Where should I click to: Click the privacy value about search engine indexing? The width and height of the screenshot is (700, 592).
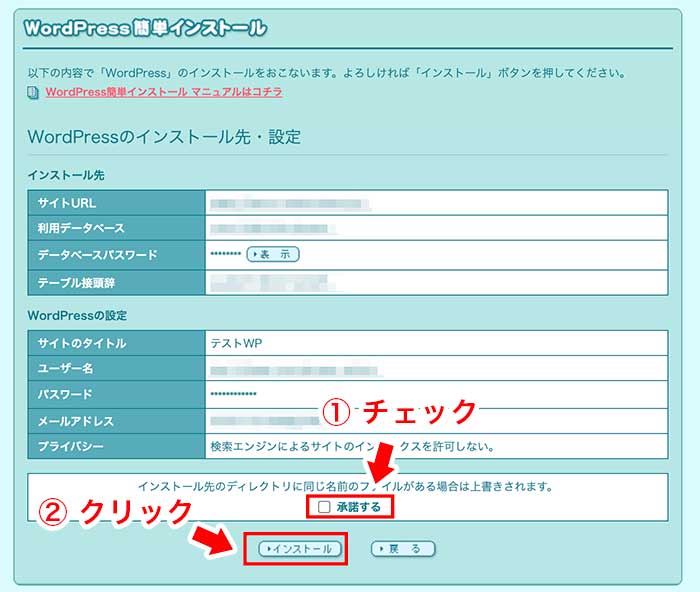[x=352, y=446]
